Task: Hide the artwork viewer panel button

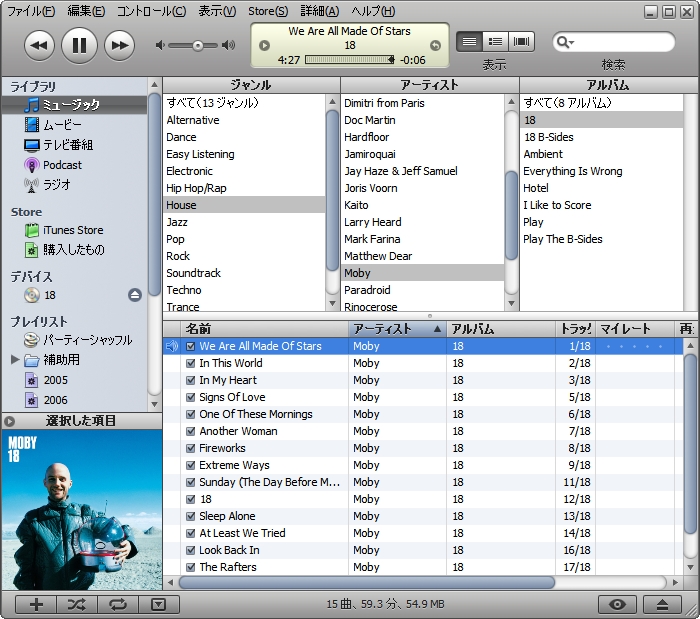Action: coord(159,604)
